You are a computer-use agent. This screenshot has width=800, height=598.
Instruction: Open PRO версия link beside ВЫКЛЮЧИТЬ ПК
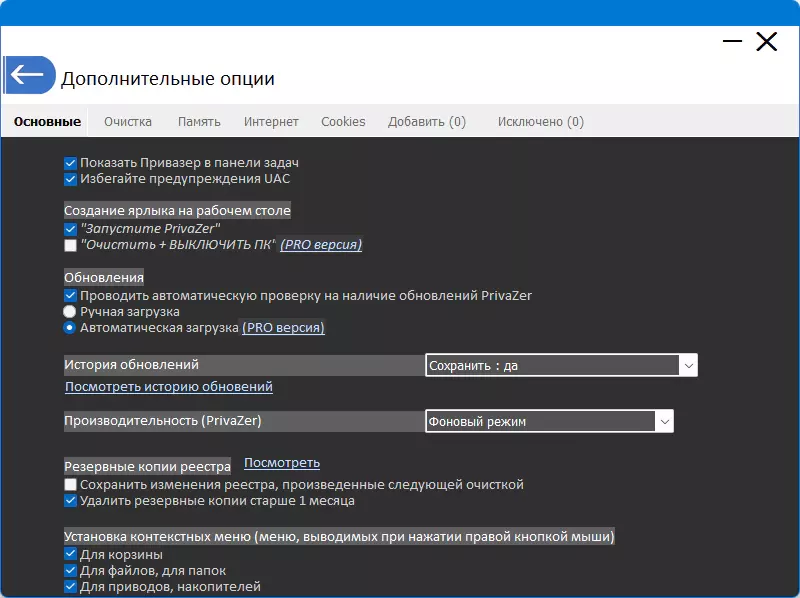click(321, 245)
